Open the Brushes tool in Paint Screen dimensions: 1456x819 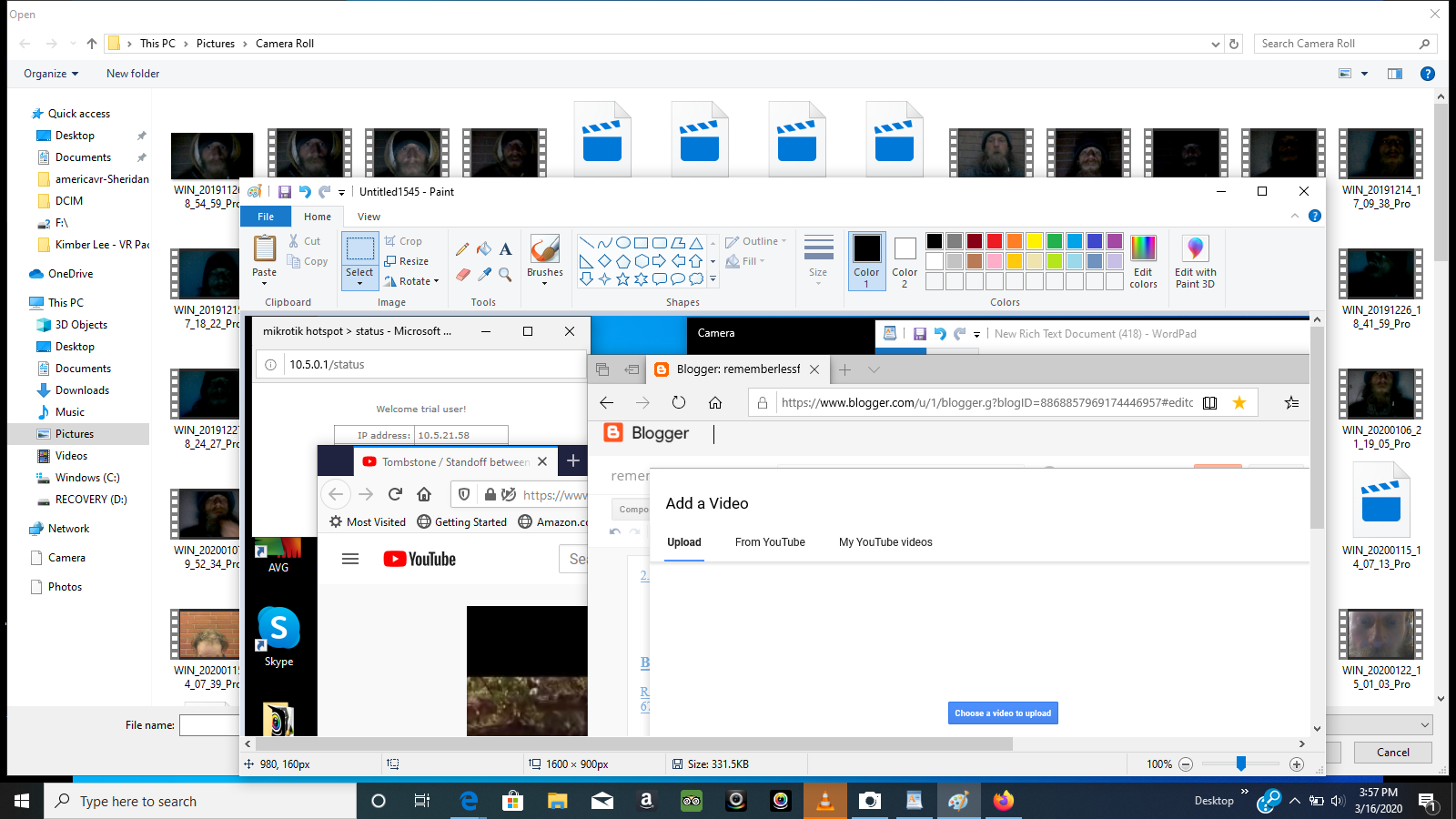point(545,259)
